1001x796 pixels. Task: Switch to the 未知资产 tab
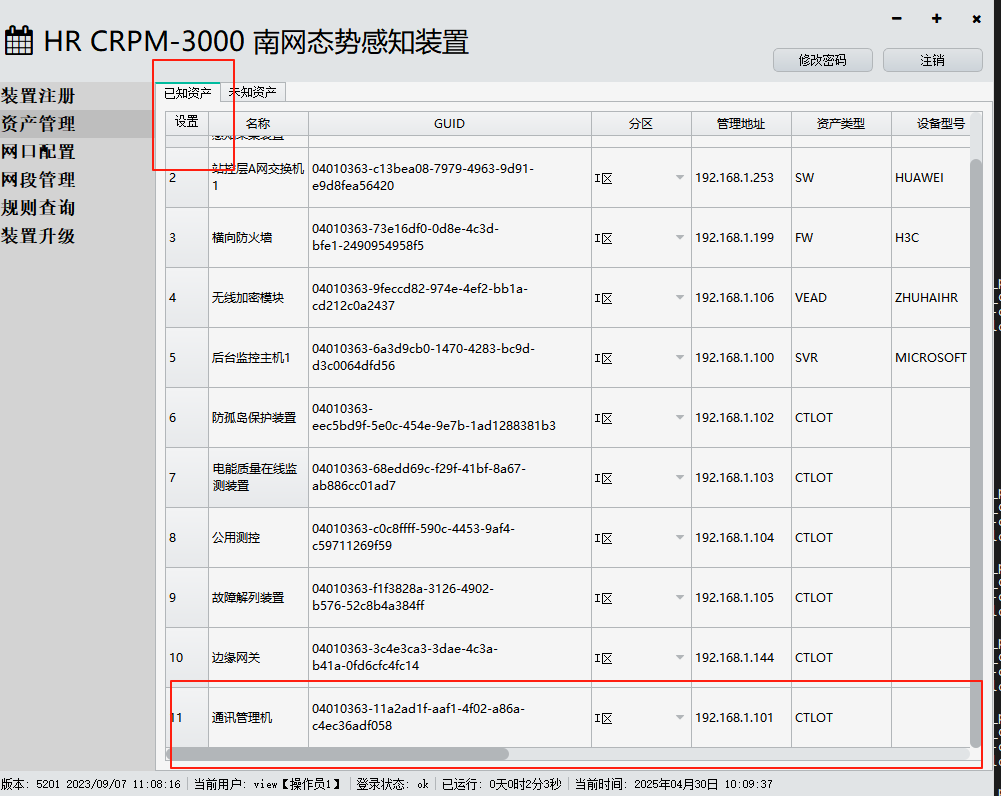click(253, 92)
